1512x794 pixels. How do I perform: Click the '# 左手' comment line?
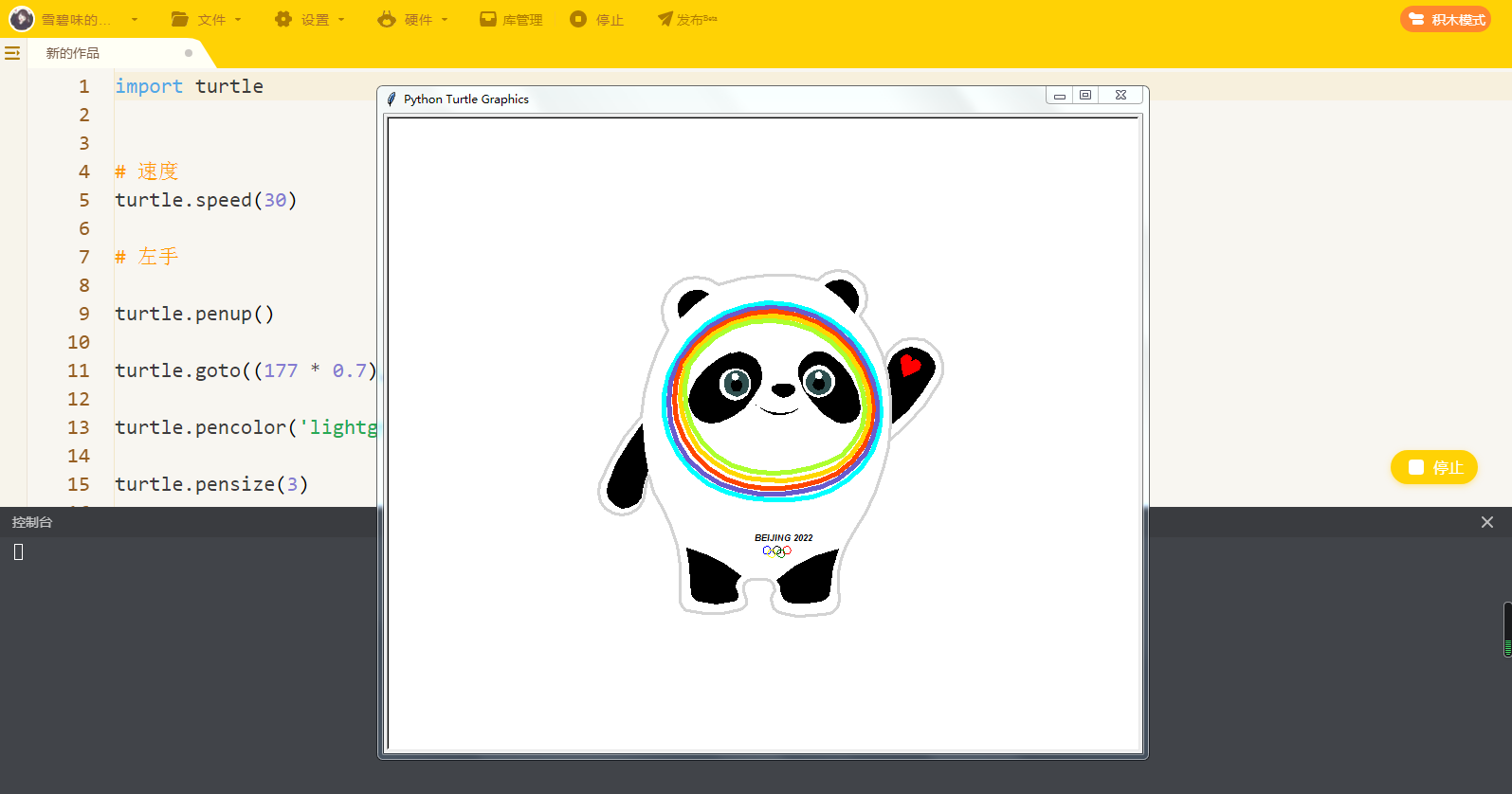(x=147, y=257)
